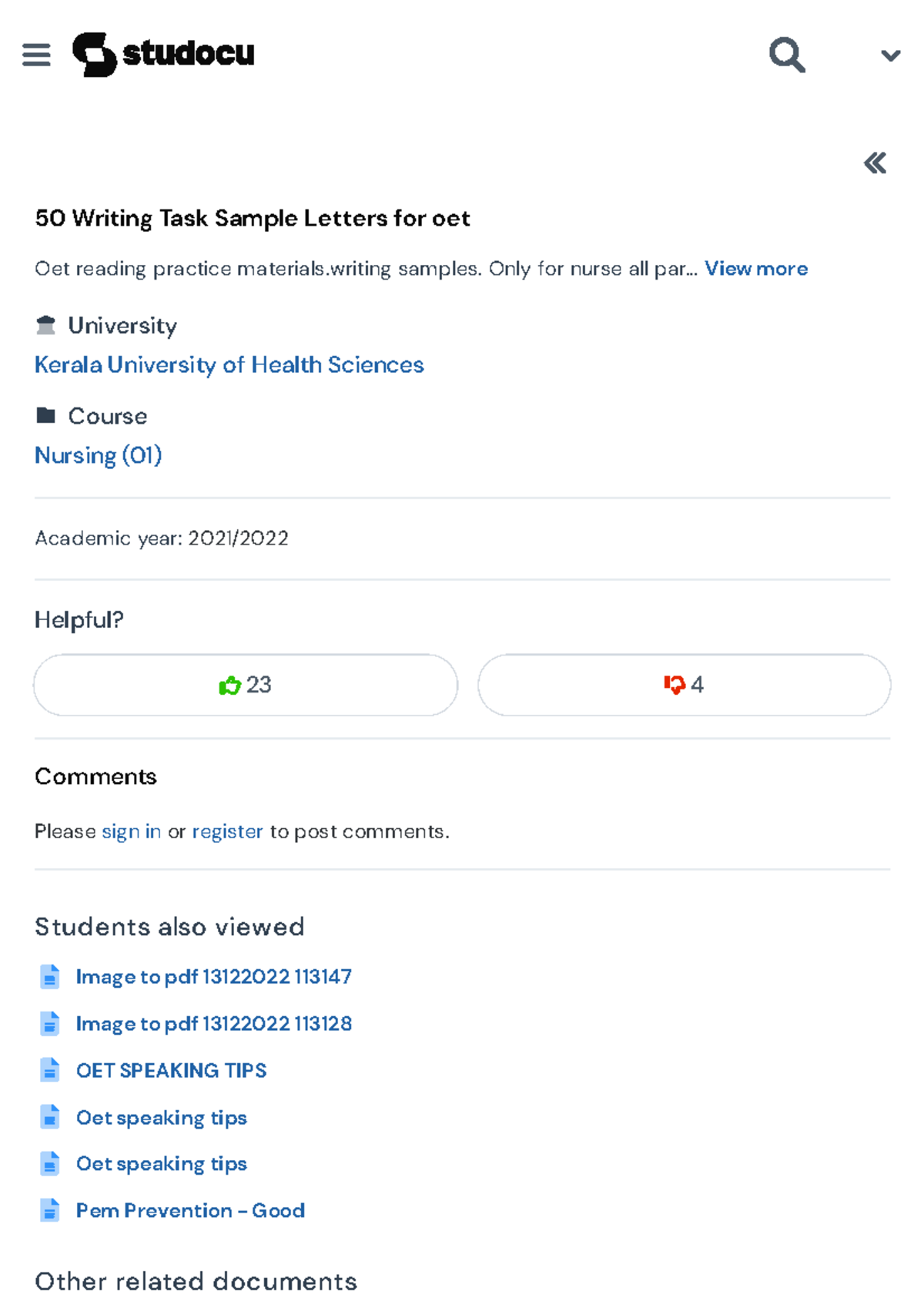The image size is (924, 1308).
Task: Click the document icon beside Image to pdf 13122022 113147
Action: point(51,977)
